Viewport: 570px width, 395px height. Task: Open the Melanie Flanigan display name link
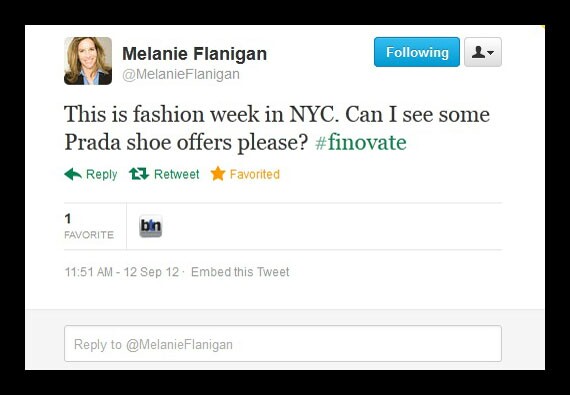pyautogui.click(x=194, y=54)
